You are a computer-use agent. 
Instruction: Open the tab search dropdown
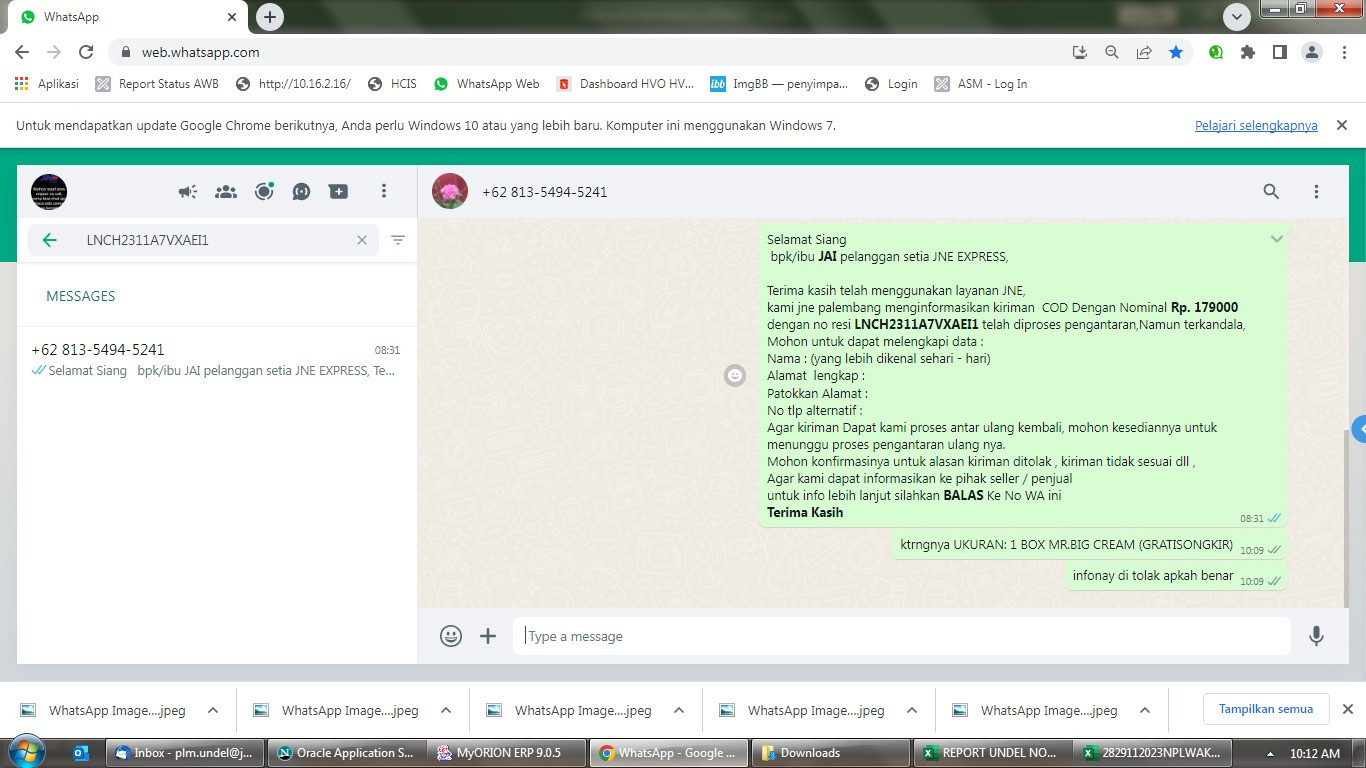coord(1237,17)
